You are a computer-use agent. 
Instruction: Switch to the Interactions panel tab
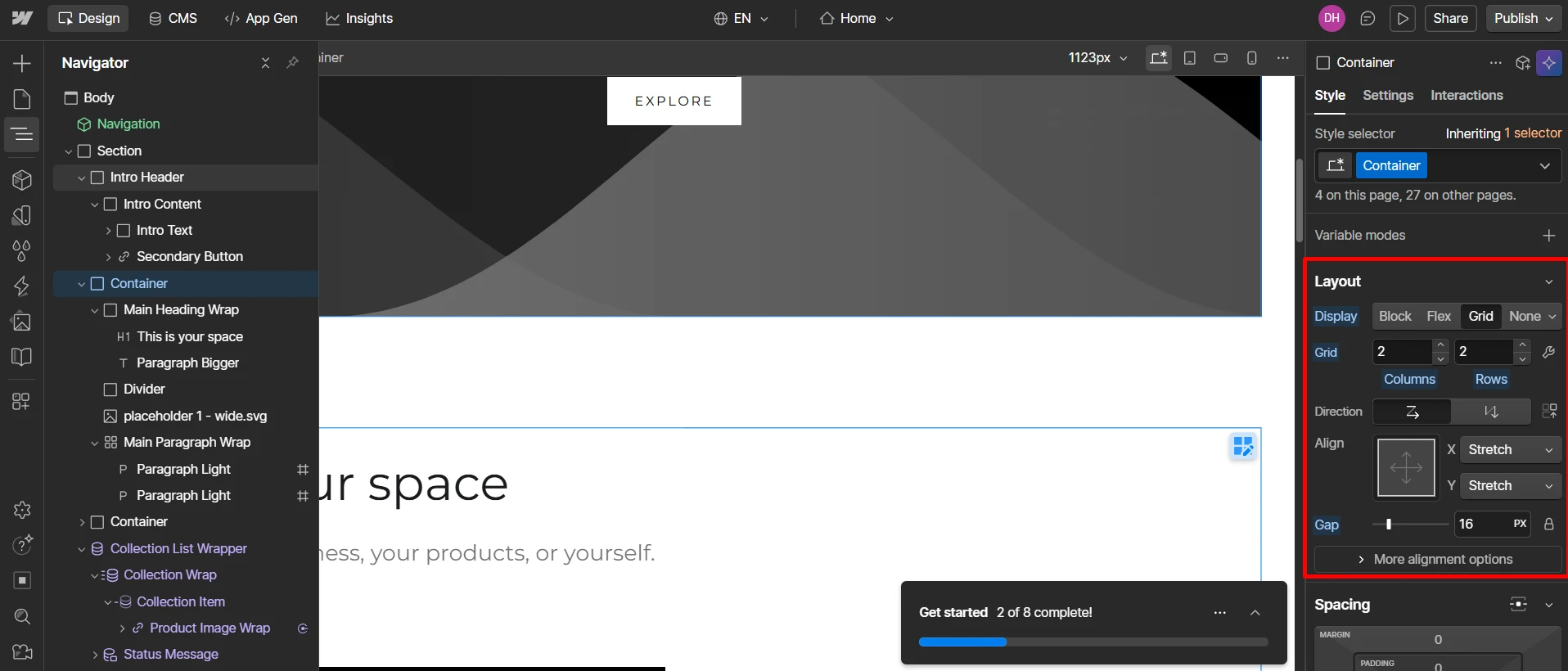(x=1467, y=96)
